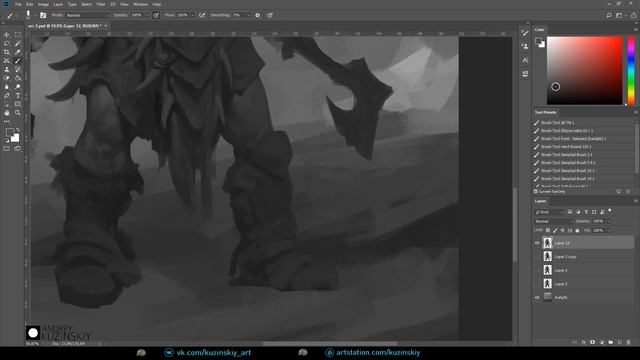Click Layer 2 copy thumbnail
Image resolution: width=640 pixels, height=360 pixels.
(547, 256)
